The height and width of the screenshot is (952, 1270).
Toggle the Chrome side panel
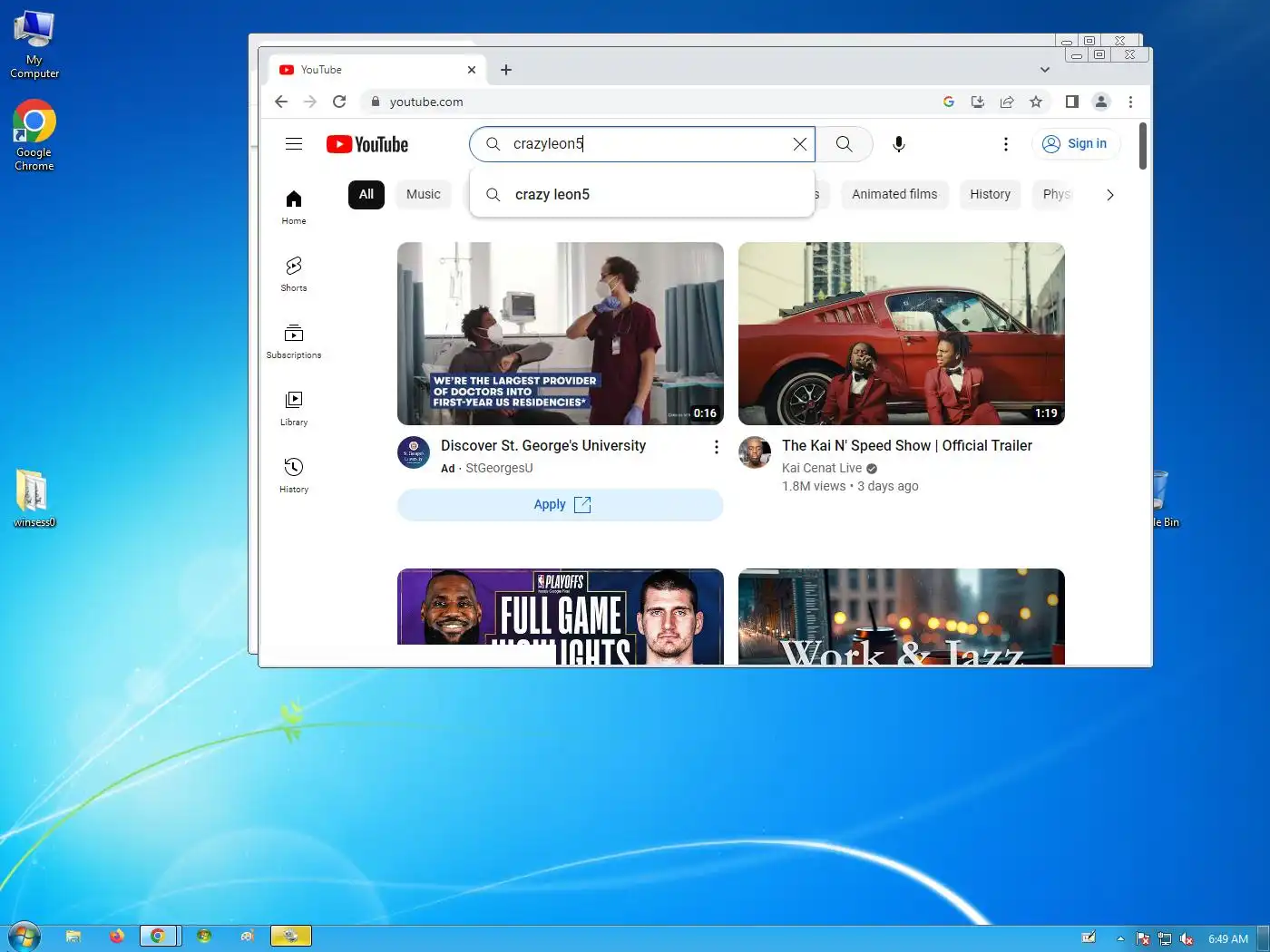click(x=1072, y=102)
